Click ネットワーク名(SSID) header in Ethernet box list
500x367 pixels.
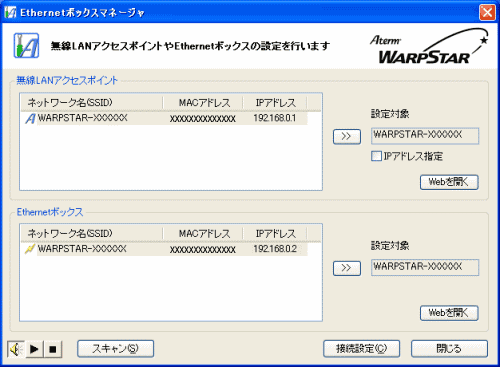(92, 234)
